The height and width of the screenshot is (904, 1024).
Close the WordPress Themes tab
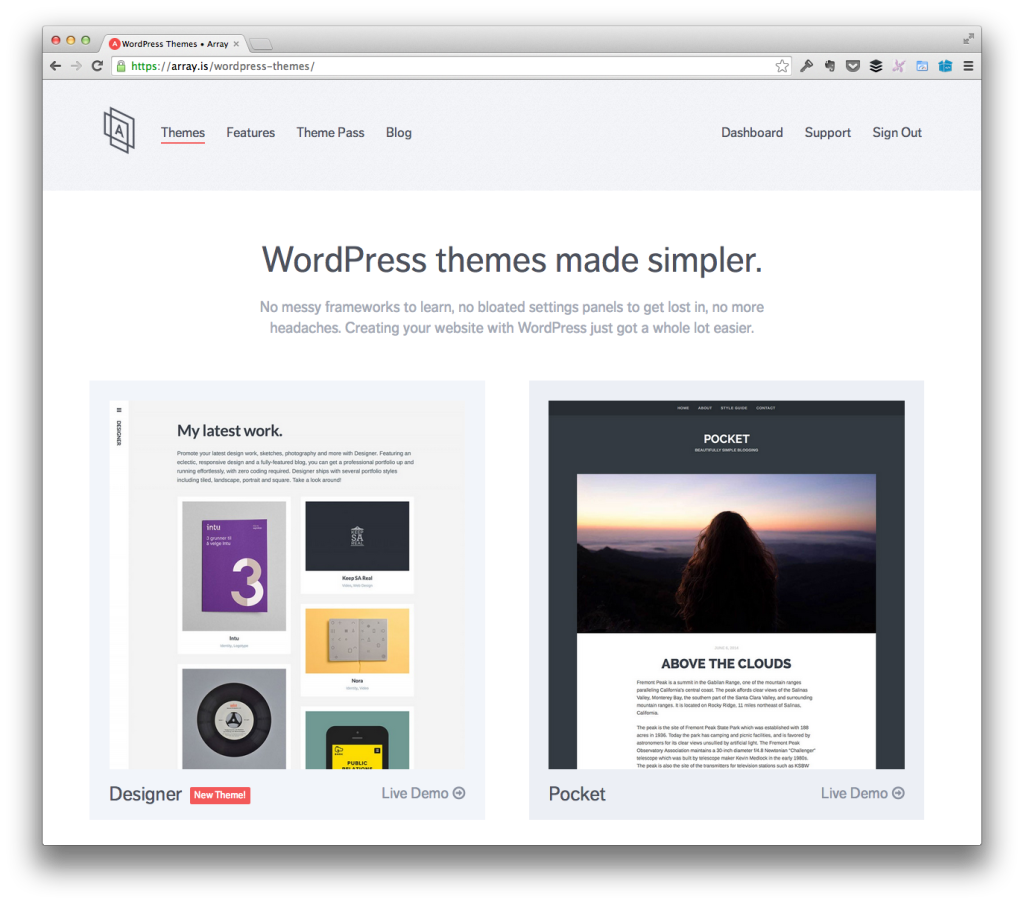[236, 44]
